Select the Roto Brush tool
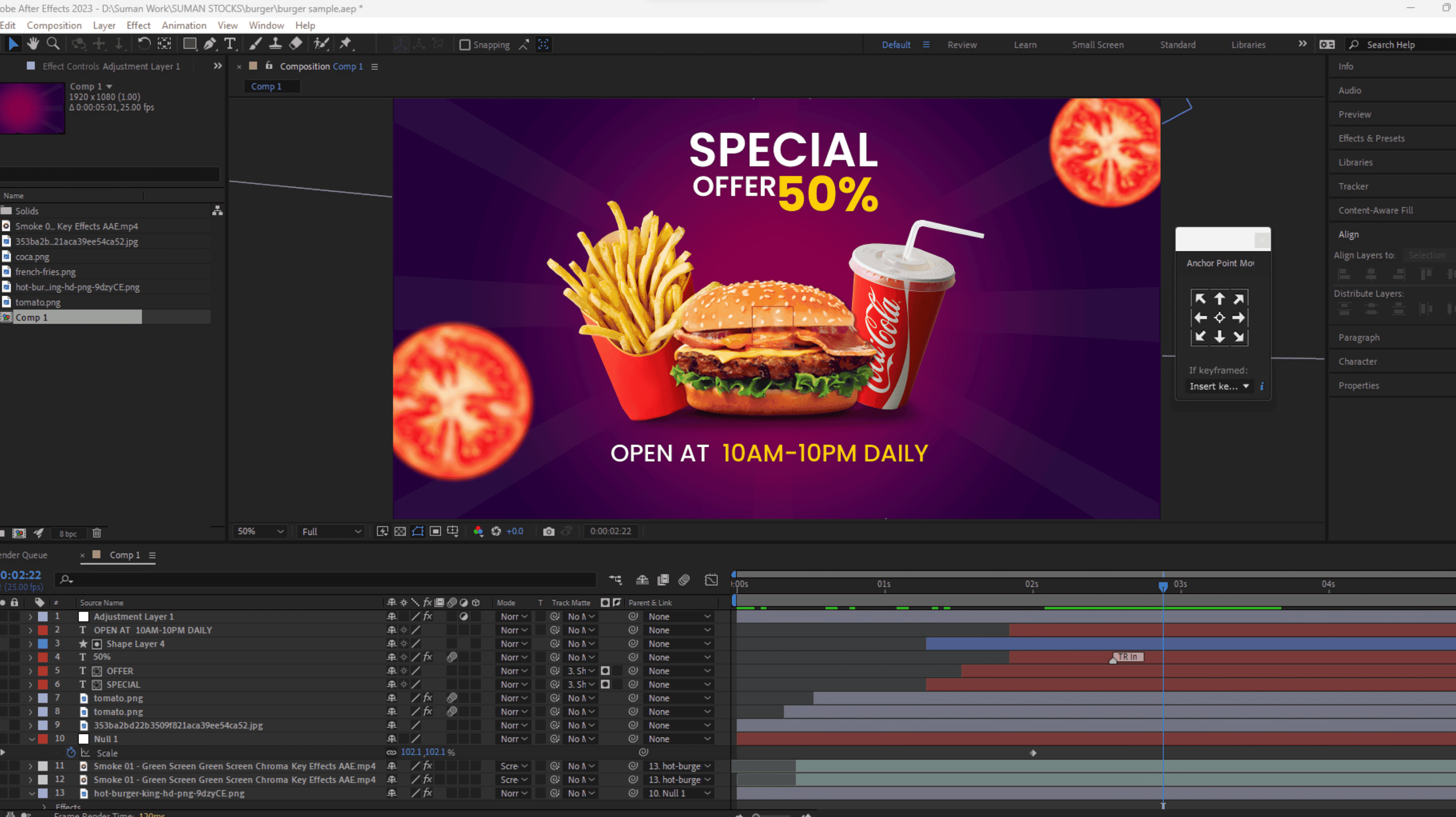 point(322,44)
